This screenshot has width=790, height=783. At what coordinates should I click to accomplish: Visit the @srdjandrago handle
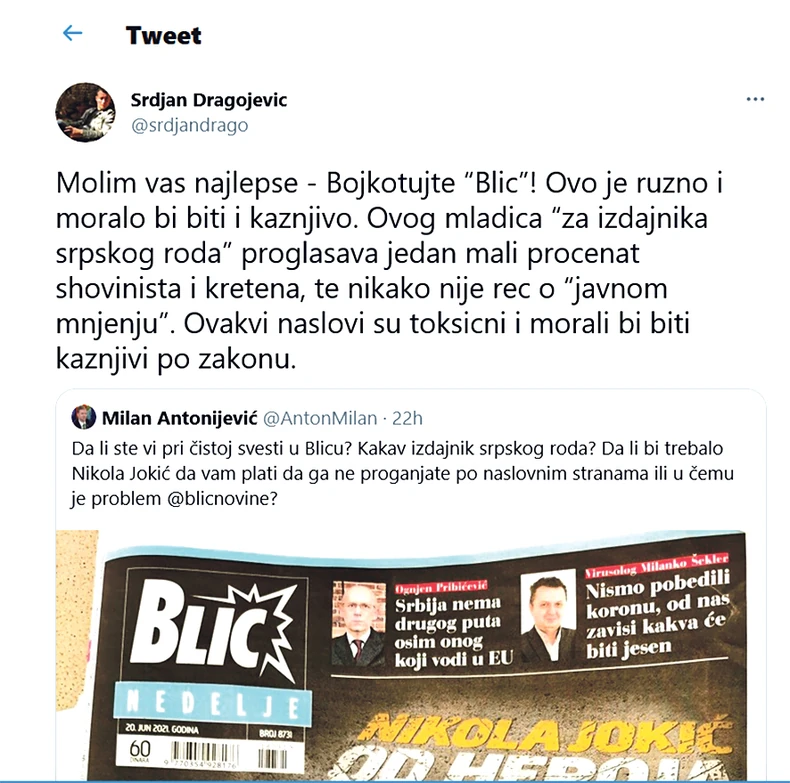tap(189, 125)
